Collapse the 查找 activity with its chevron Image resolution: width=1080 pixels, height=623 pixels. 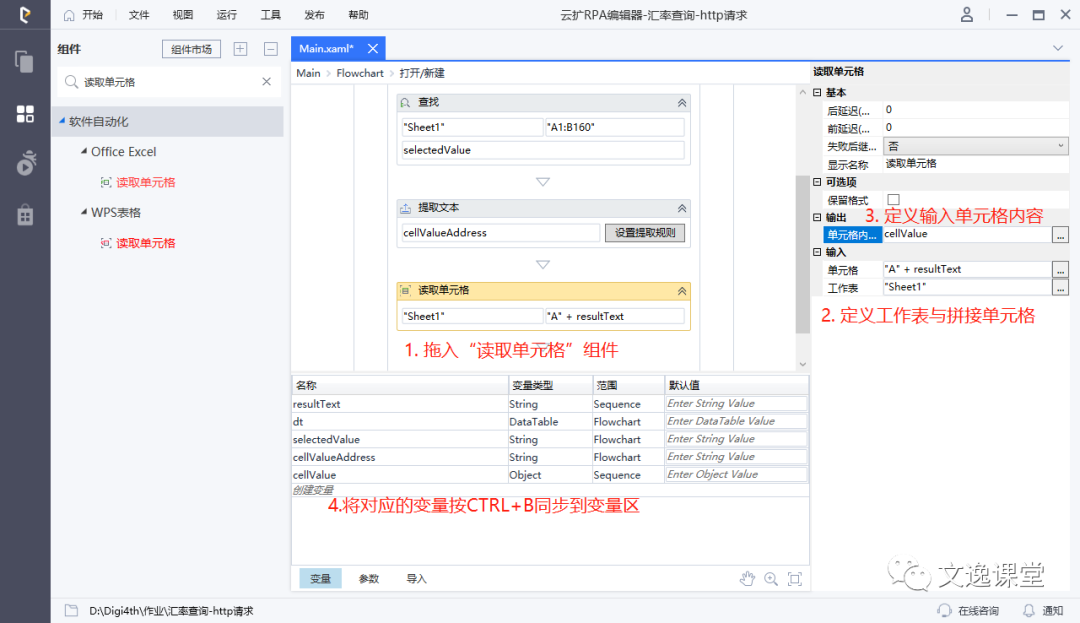[681, 102]
